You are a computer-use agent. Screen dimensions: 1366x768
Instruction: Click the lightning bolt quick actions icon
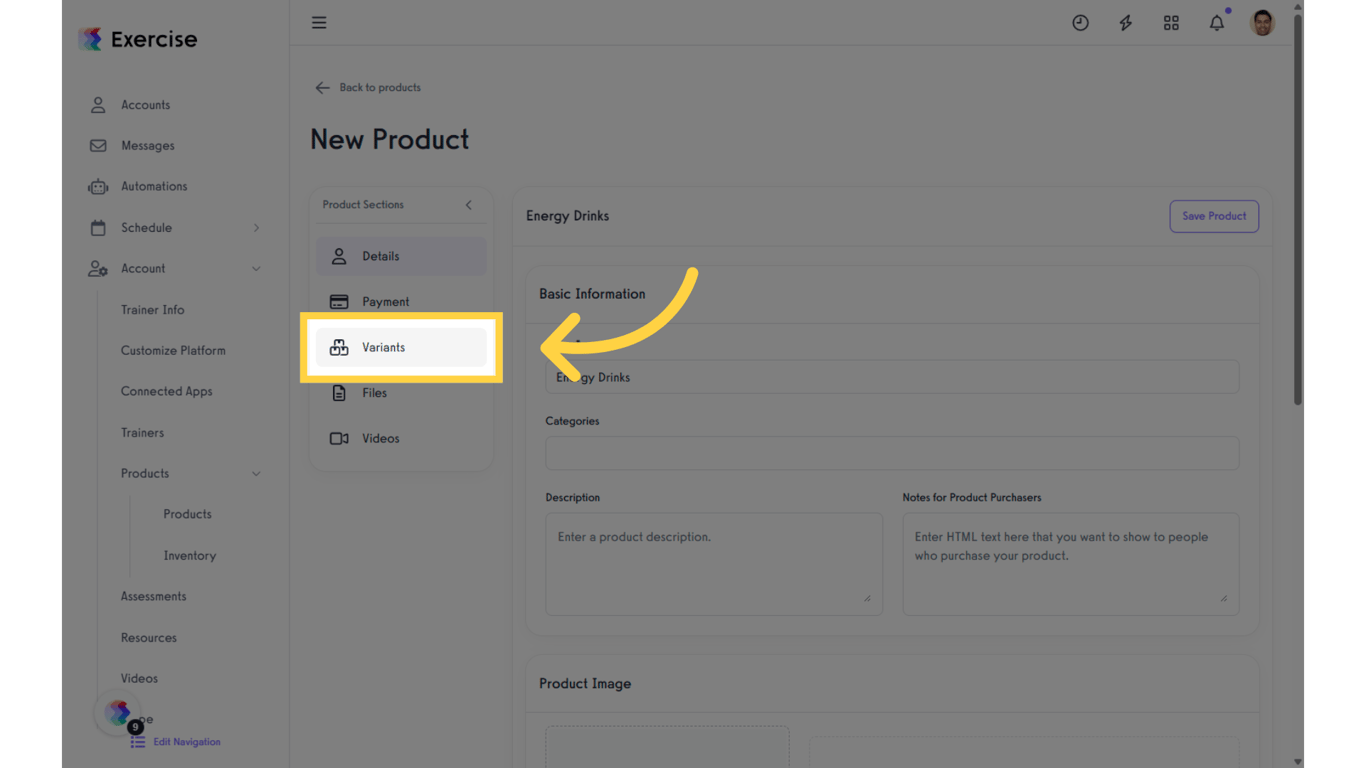point(1126,23)
